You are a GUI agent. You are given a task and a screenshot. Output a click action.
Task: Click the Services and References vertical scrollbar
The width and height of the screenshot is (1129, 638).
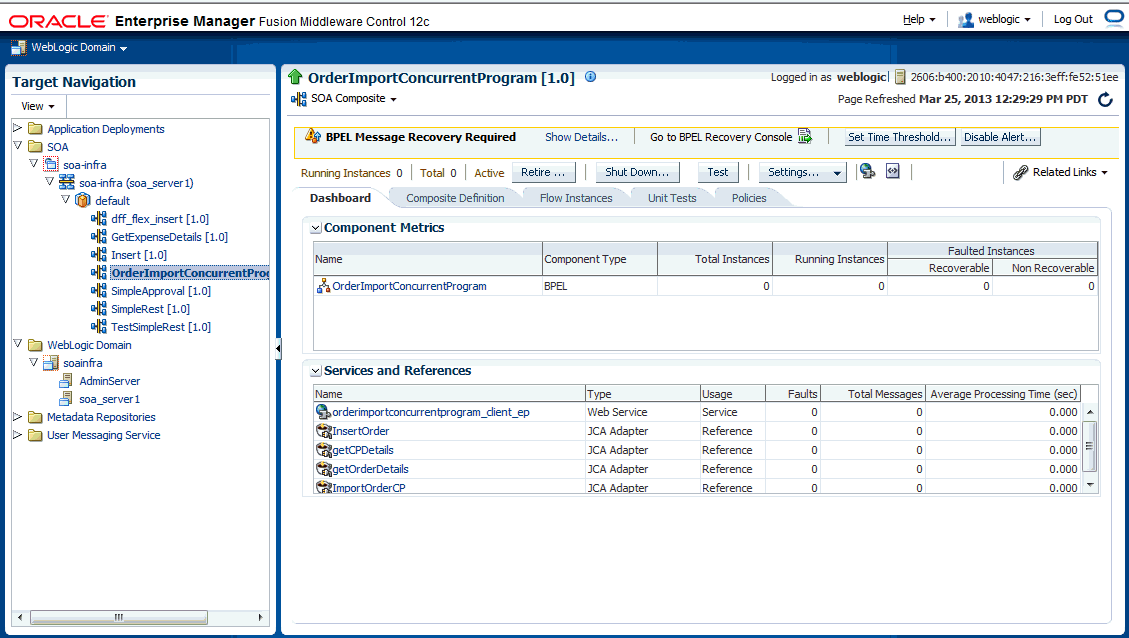(x=1089, y=445)
